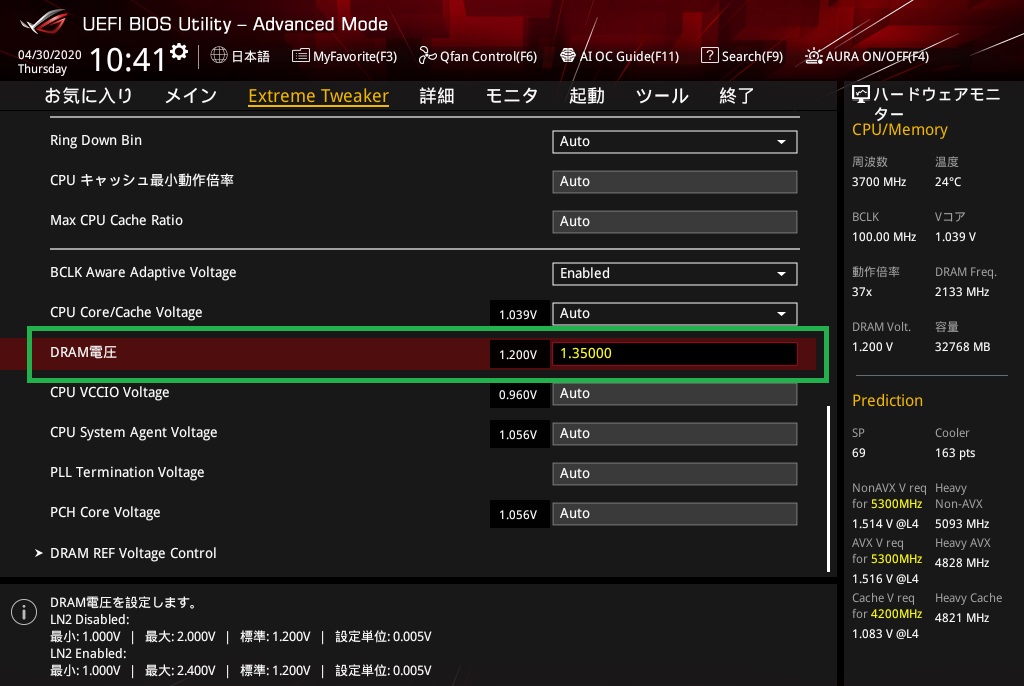Click 日本語 language selector
Image resolution: width=1024 pixels, height=686 pixels.
251,56
